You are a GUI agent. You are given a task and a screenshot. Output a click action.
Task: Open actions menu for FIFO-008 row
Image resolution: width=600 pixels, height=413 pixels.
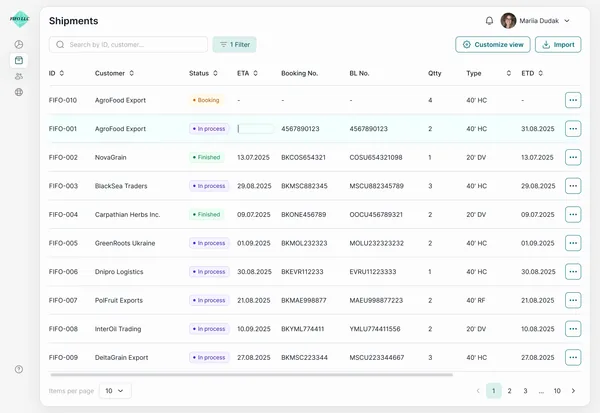tap(573, 329)
